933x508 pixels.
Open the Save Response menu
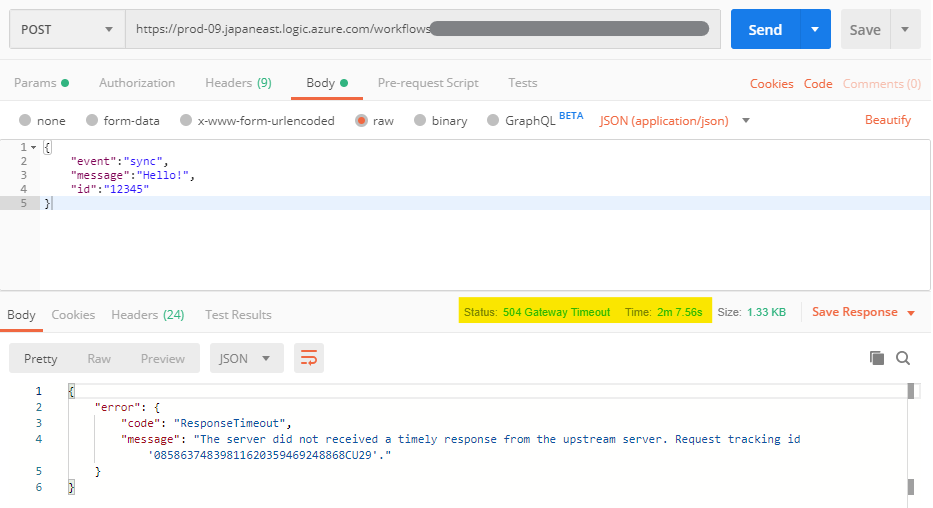(x=863, y=312)
